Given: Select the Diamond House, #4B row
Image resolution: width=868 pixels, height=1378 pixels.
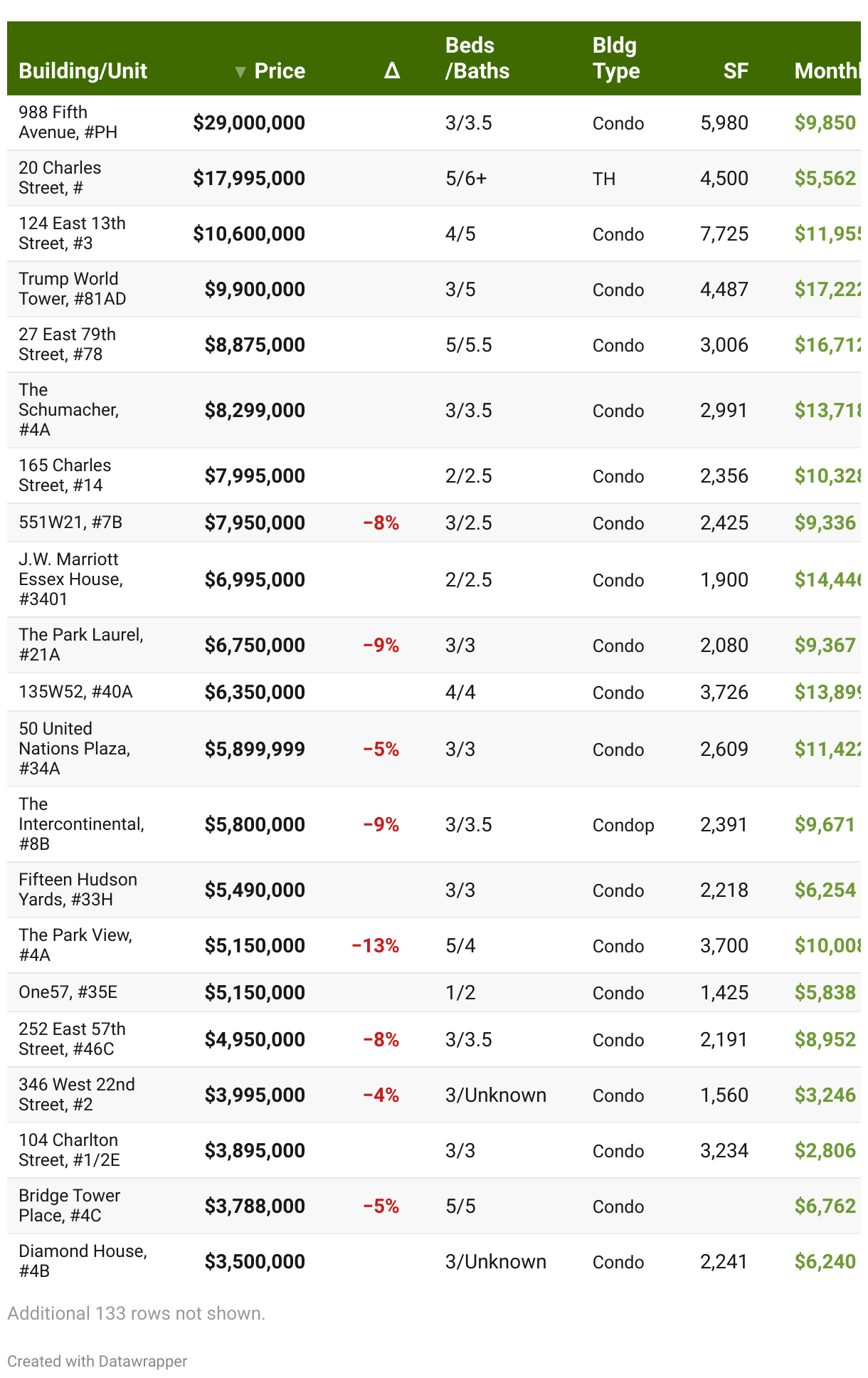Looking at the screenshot, I should click(x=83, y=1261).
